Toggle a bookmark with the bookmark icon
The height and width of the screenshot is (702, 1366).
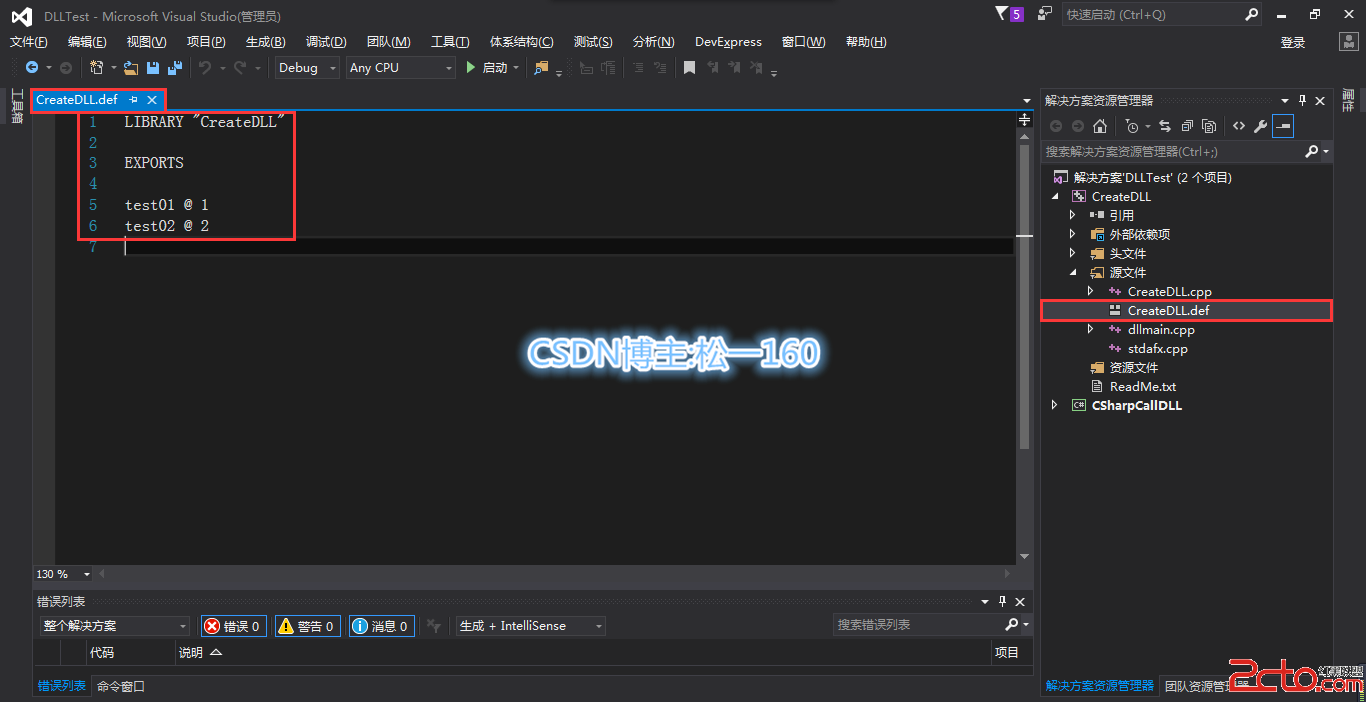(689, 68)
